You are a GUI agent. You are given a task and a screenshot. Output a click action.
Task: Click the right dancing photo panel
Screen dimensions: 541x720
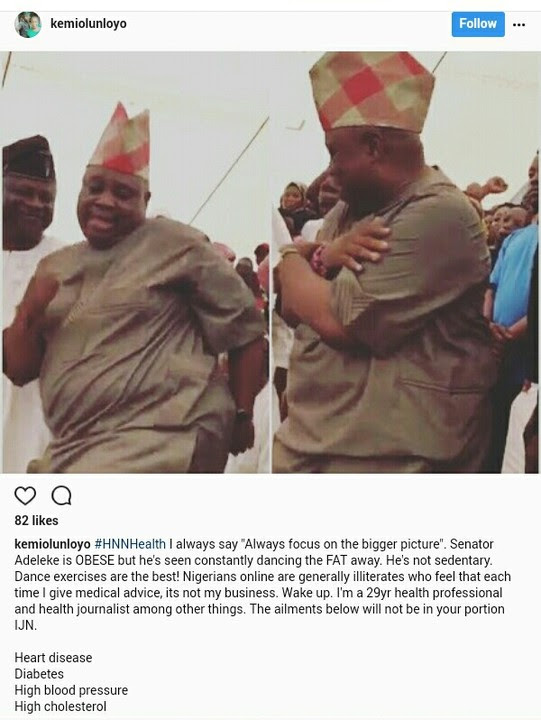coord(405,262)
